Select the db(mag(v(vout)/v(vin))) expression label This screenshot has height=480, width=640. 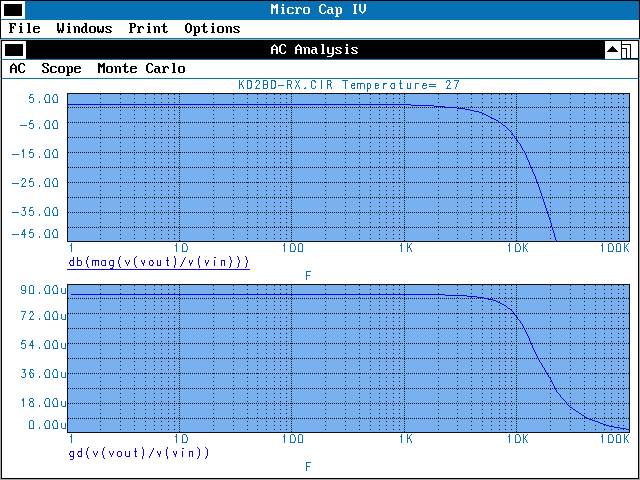[x=159, y=262]
